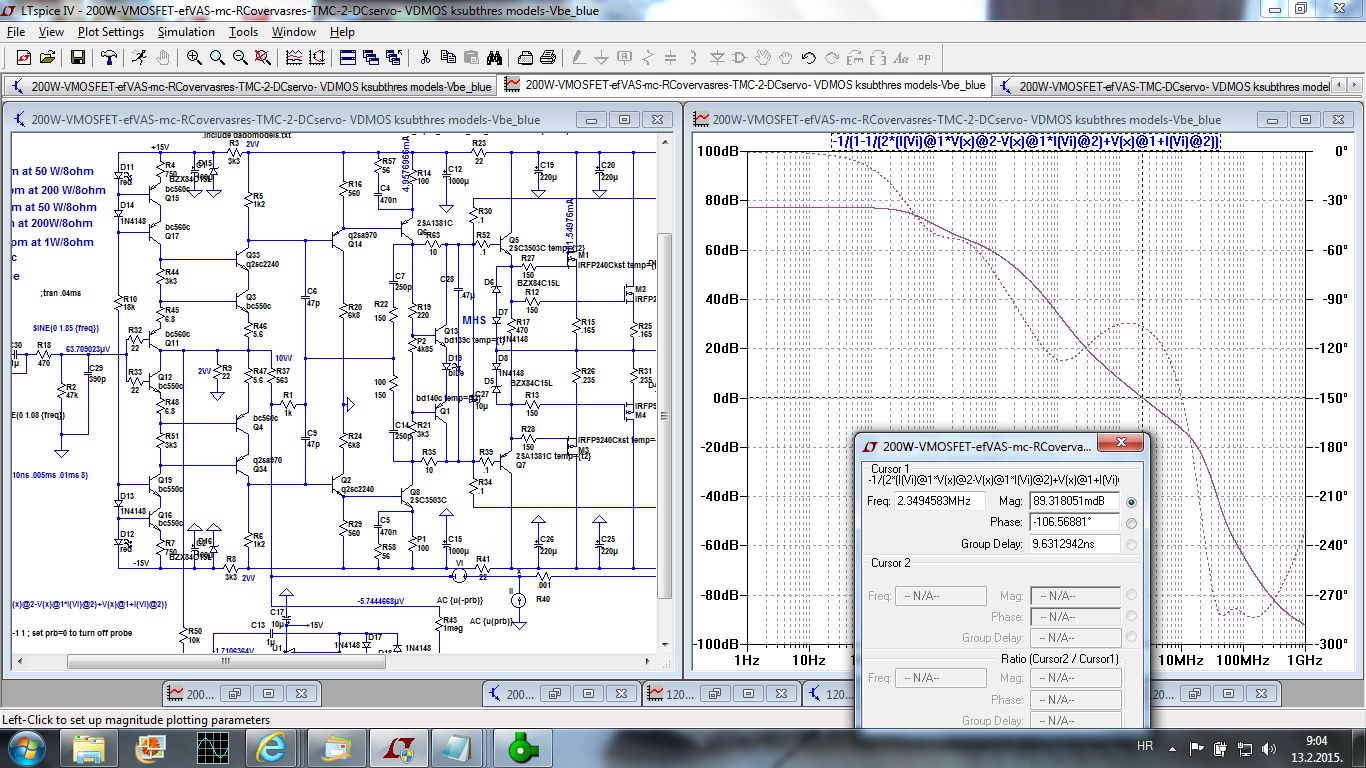Create a new schematic via toolbar icon

click(23, 57)
